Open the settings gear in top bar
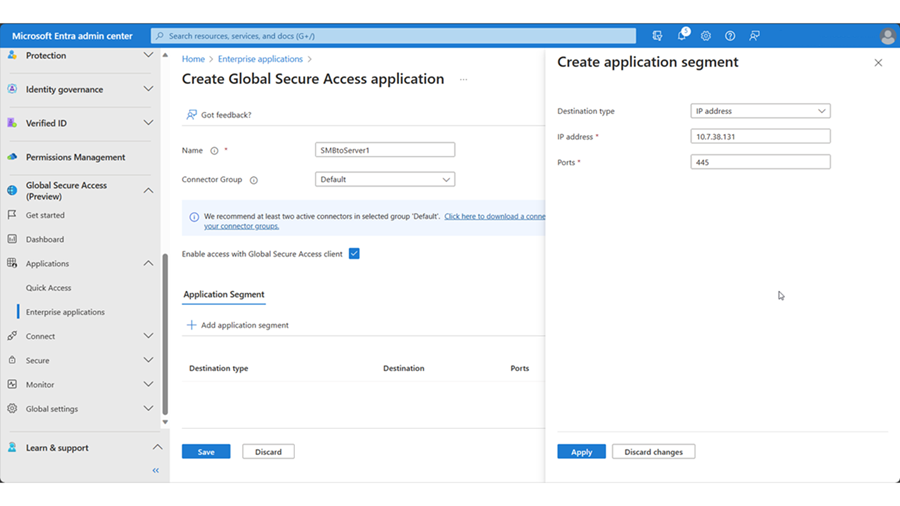900x506 pixels. pos(705,36)
